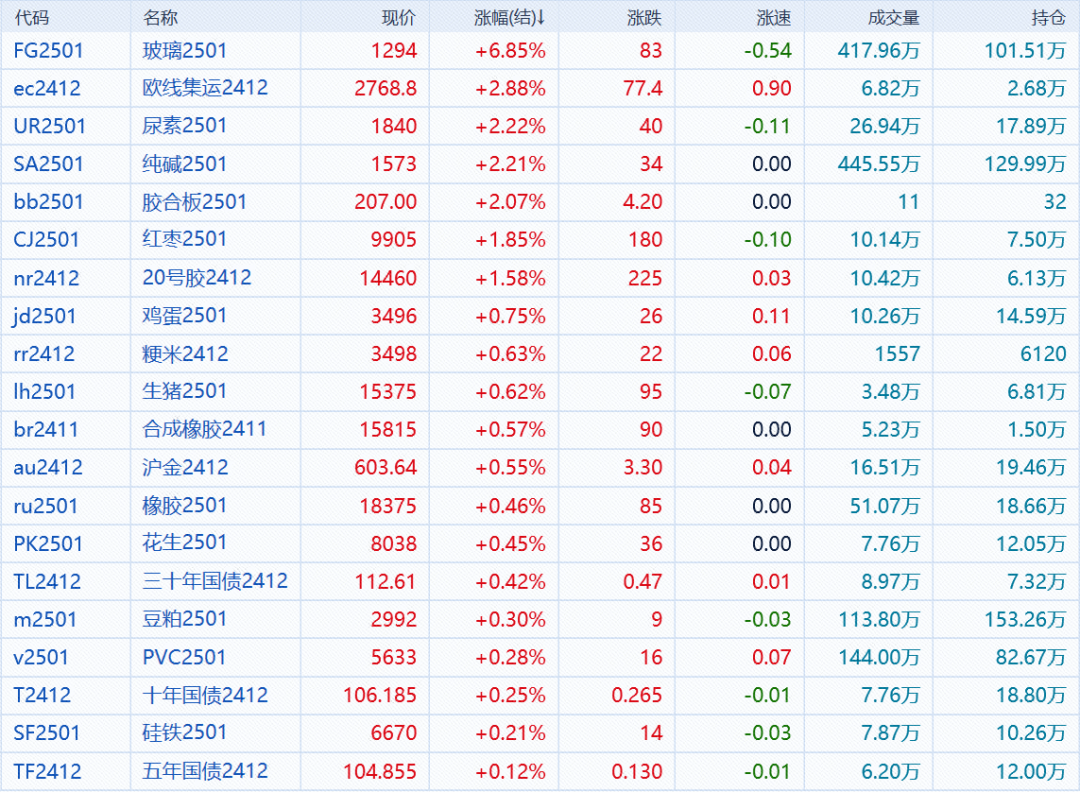The height and width of the screenshot is (792, 1080).
Task: Select 硅铁2501 name link
Action: pyautogui.click(x=185, y=733)
